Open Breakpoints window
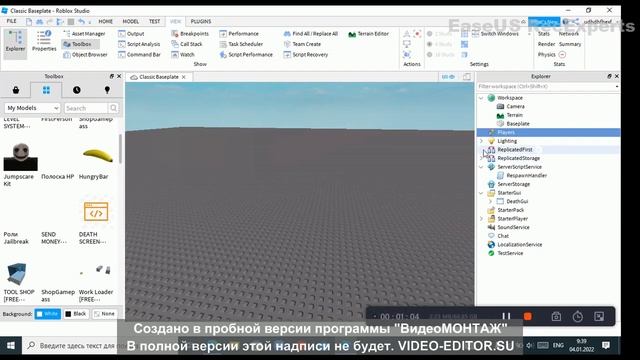 point(190,34)
